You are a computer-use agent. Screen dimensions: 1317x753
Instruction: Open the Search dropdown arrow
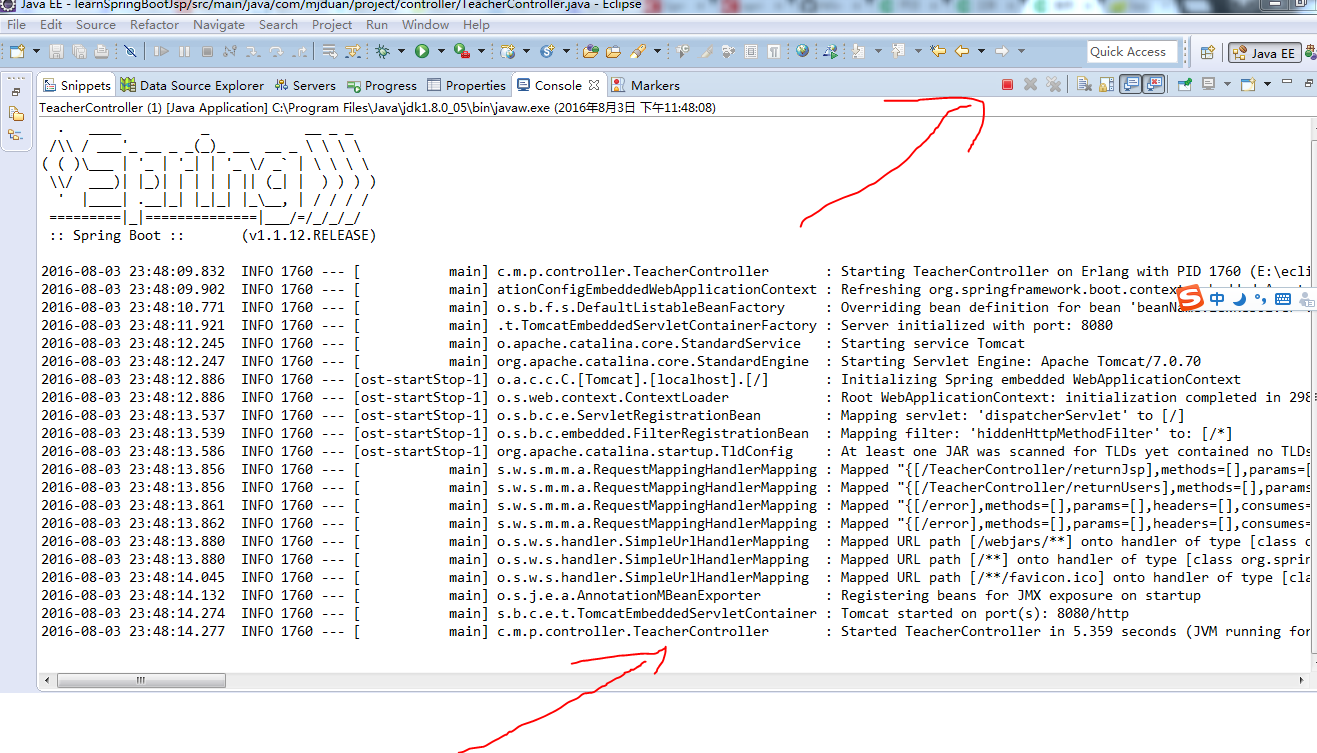click(x=657, y=51)
